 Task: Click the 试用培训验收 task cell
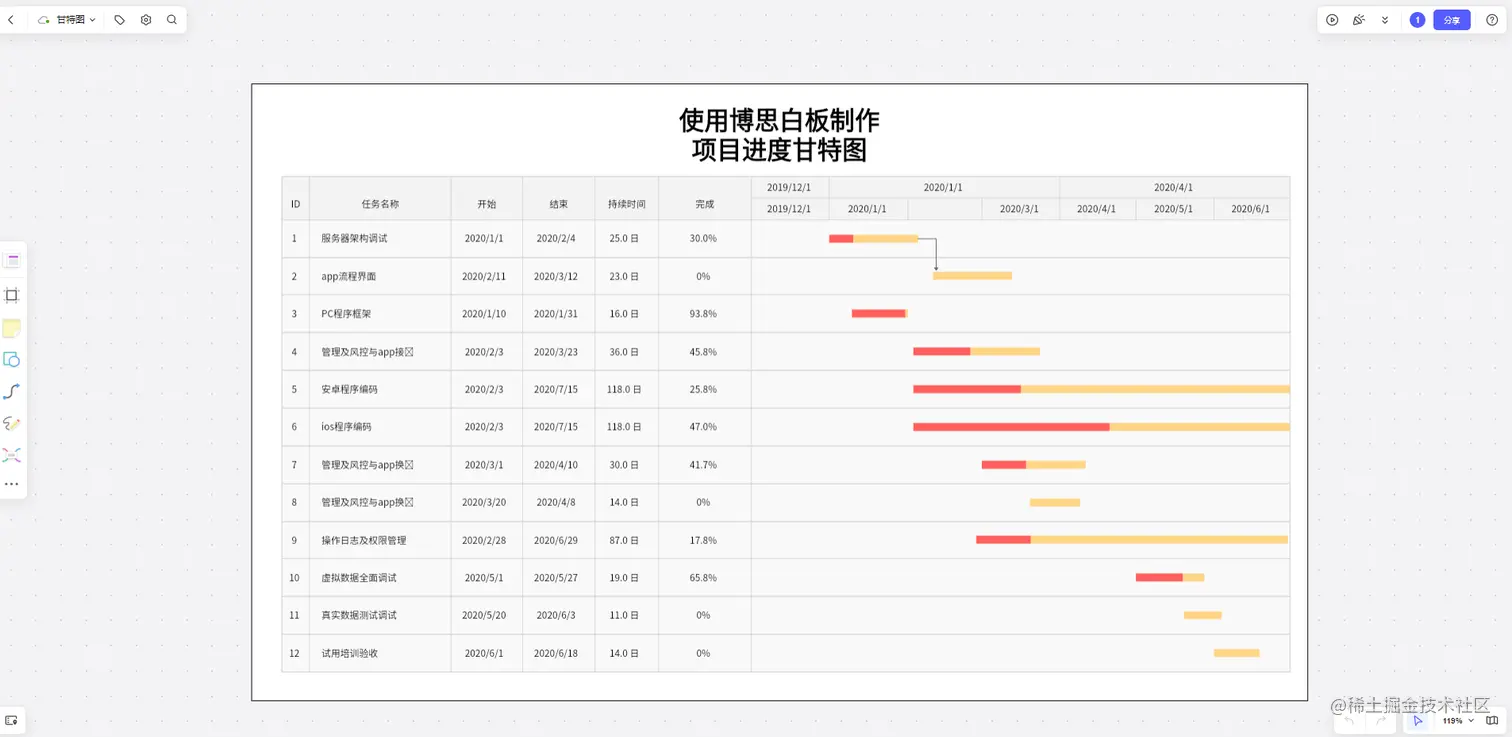380,653
